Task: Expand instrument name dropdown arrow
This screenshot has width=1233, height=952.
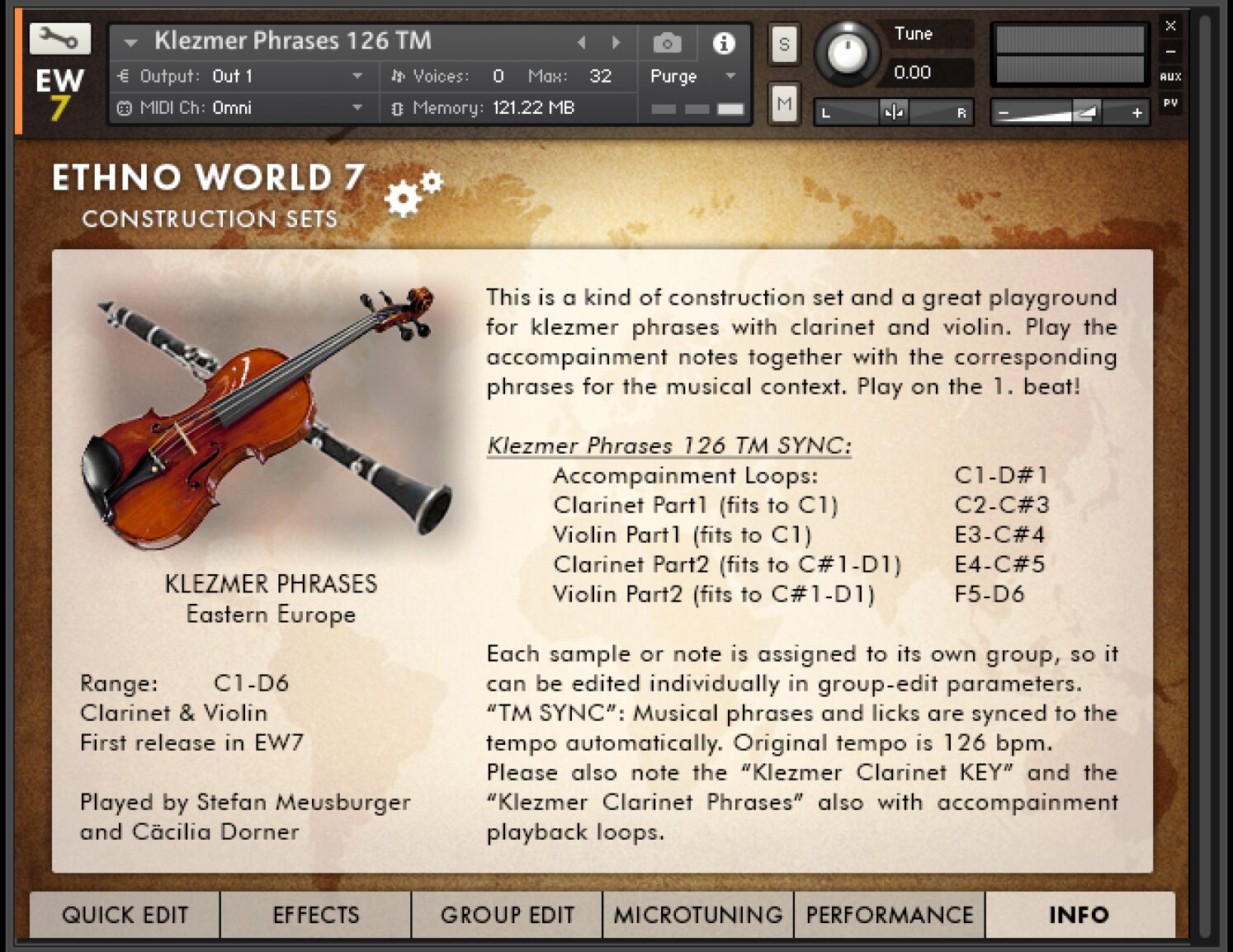Action: pos(130,42)
